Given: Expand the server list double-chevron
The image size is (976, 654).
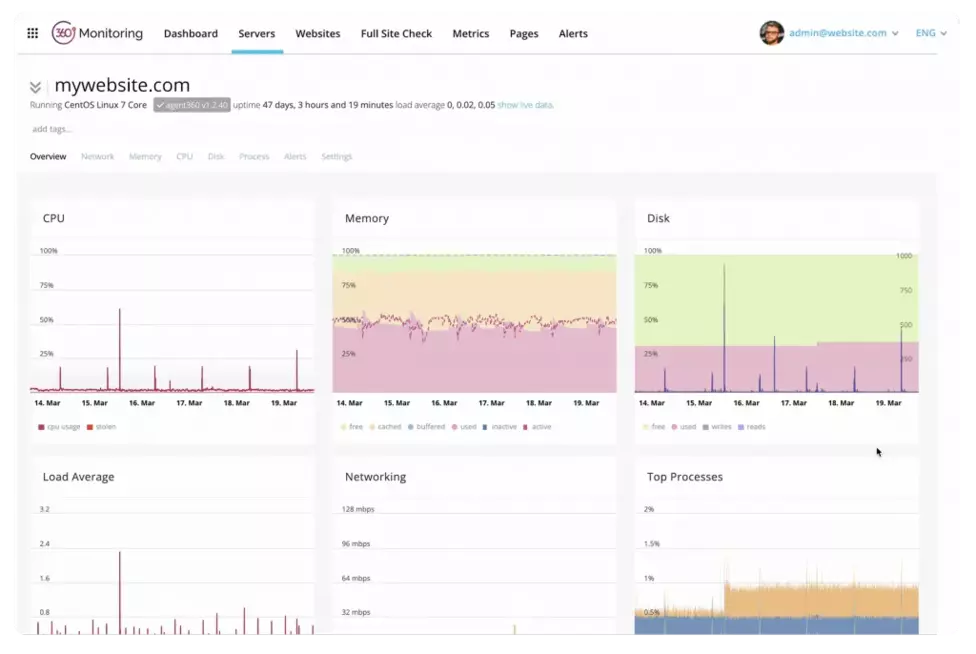Looking at the screenshot, I should (x=36, y=87).
